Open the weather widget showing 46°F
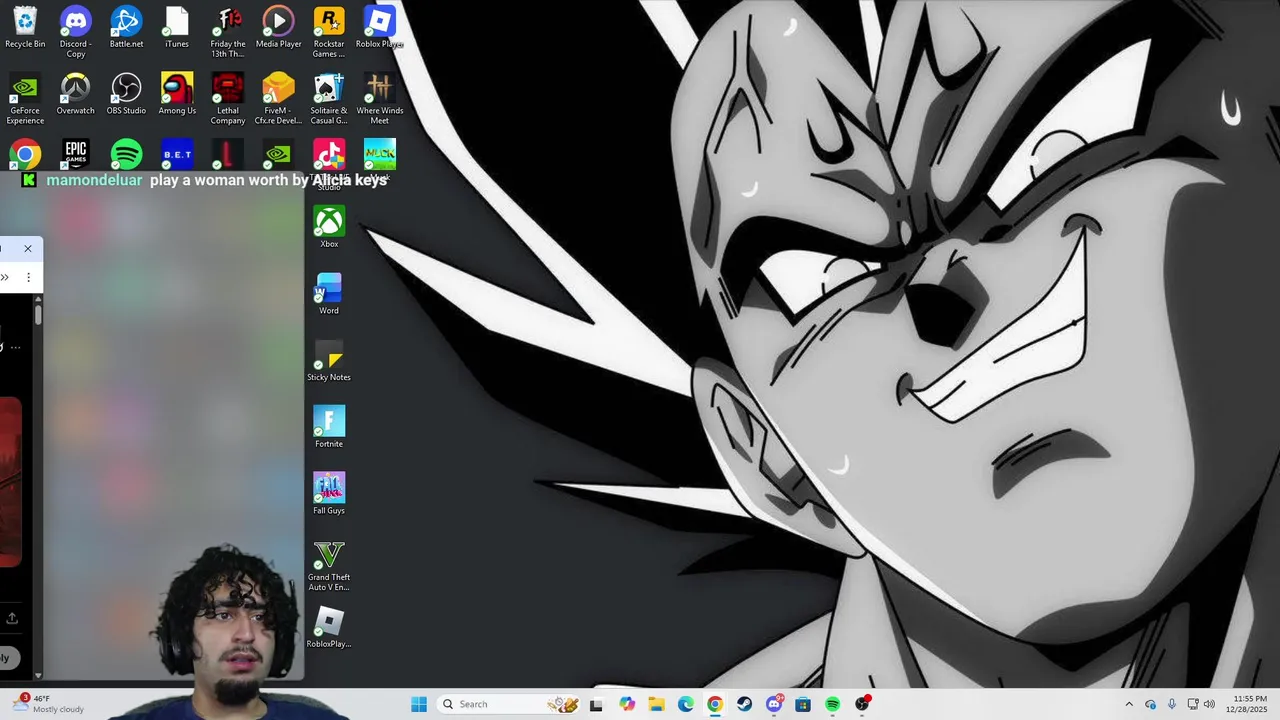 tap(50, 704)
